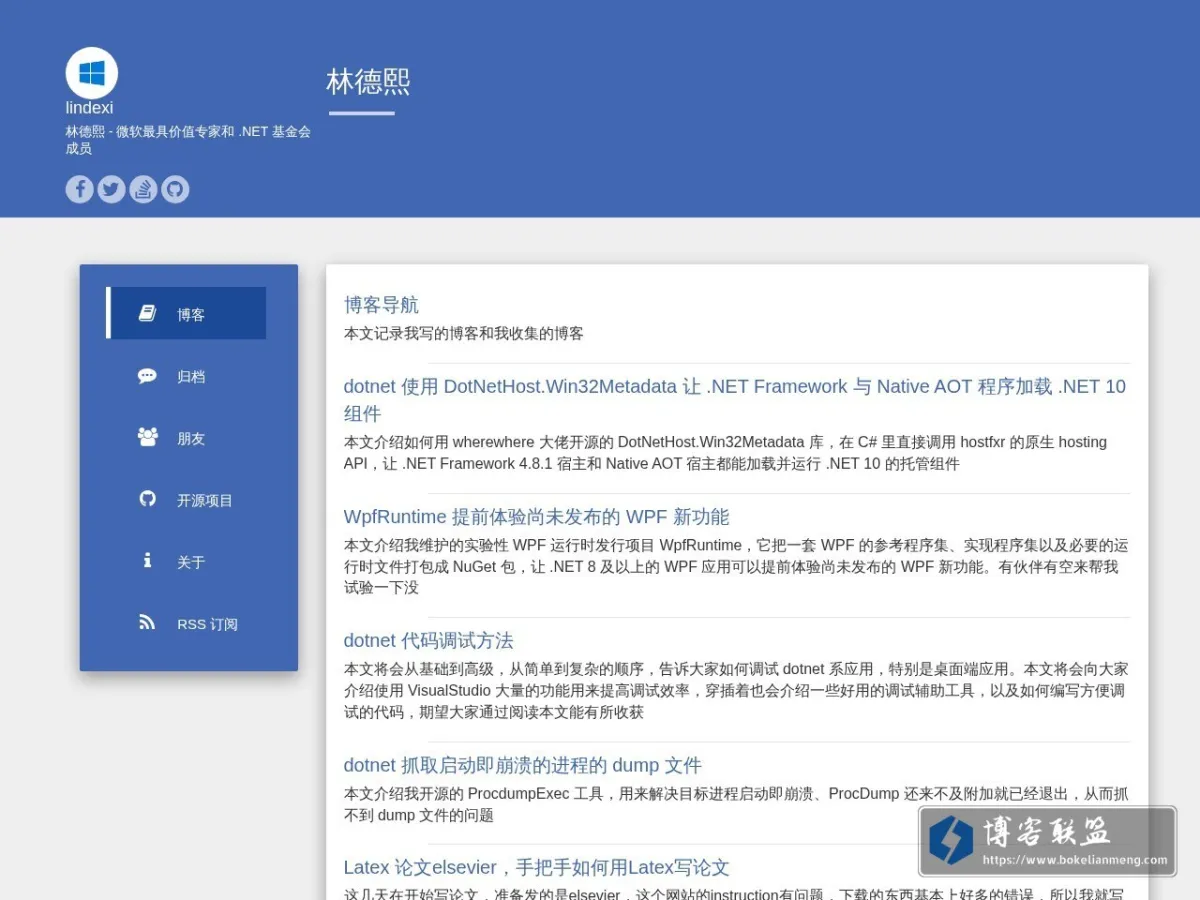Click the author description 微软最具价值专家
Screen dimensions: 1200x900
(189, 140)
